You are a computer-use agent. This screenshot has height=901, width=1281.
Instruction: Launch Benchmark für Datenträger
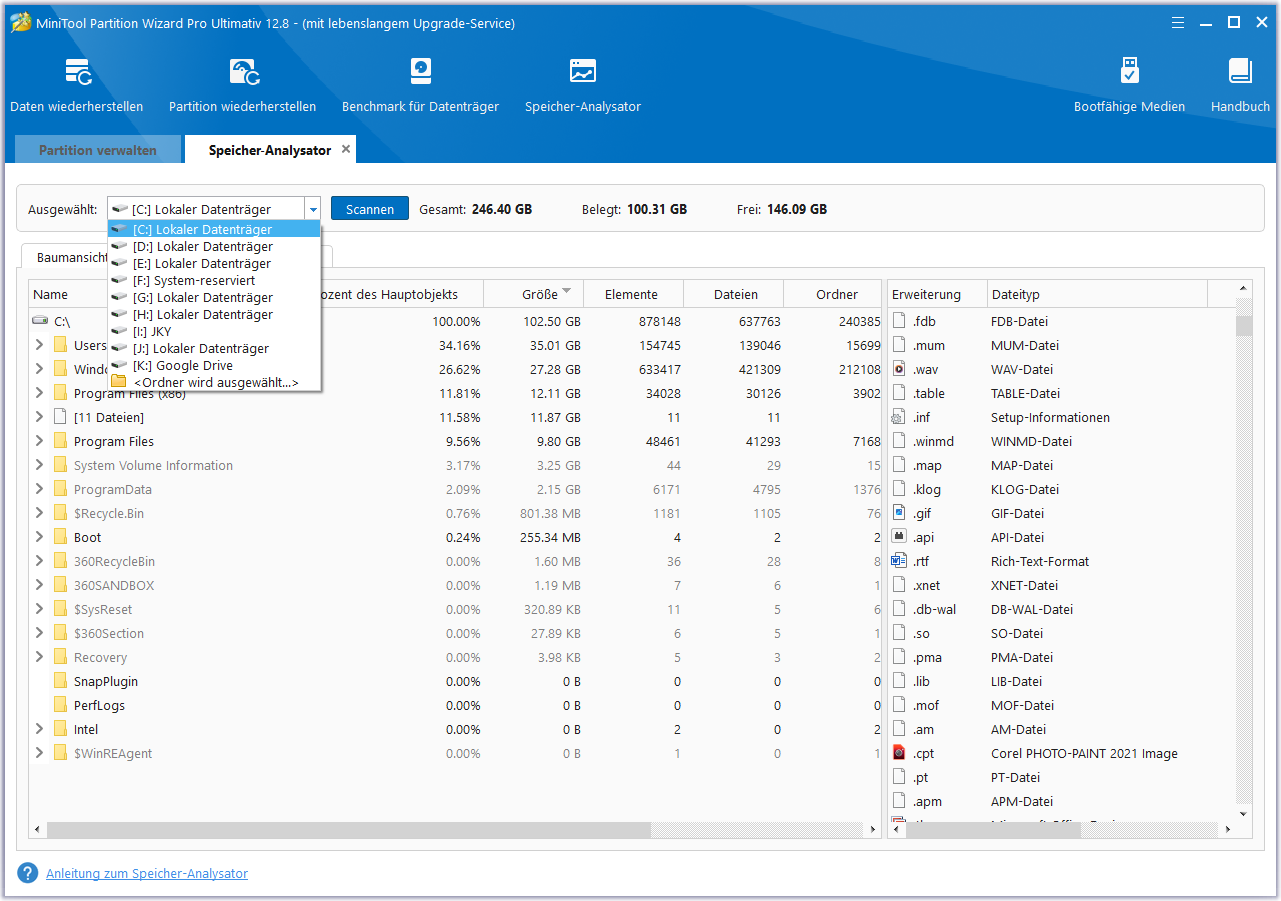coord(420,85)
